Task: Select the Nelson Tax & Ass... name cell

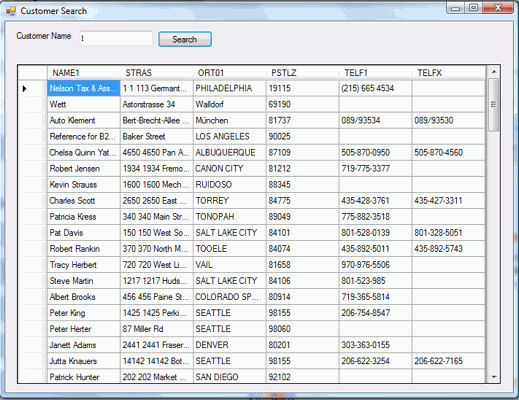Action: (84, 88)
